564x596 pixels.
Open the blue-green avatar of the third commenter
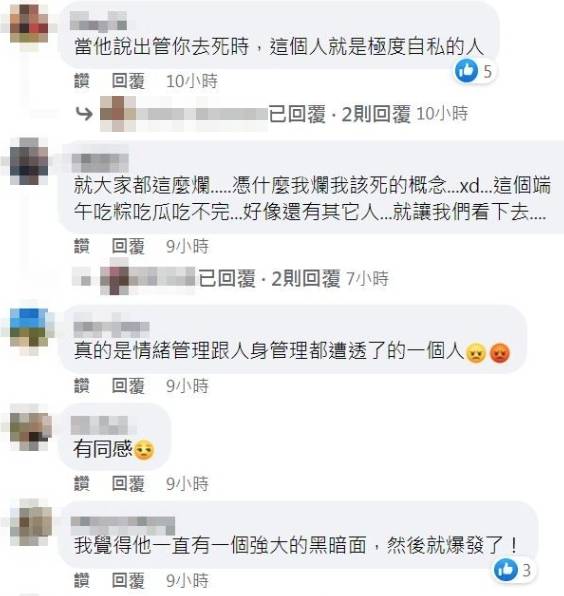[x=29, y=327]
